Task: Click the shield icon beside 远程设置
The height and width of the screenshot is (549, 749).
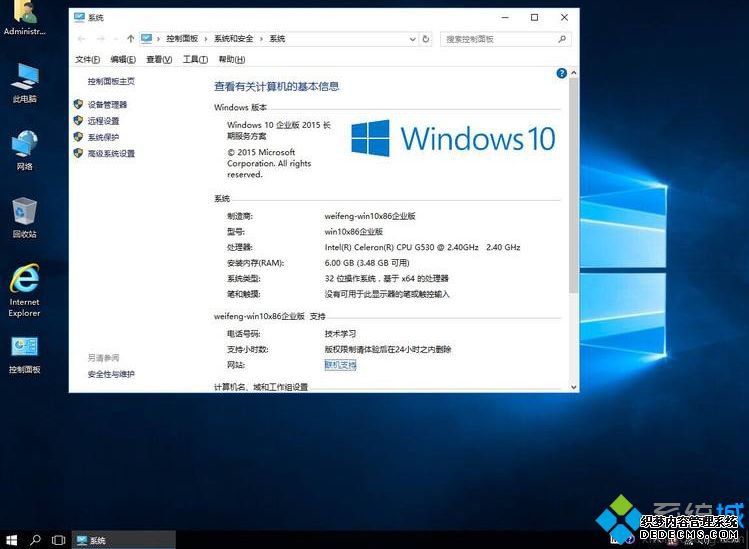Action: (x=78, y=120)
